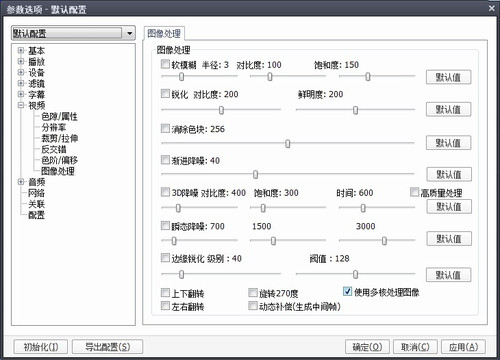Reset 渐进降噪 via 默认值 button
Screen dimensions: 500x360
tap(449, 174)
